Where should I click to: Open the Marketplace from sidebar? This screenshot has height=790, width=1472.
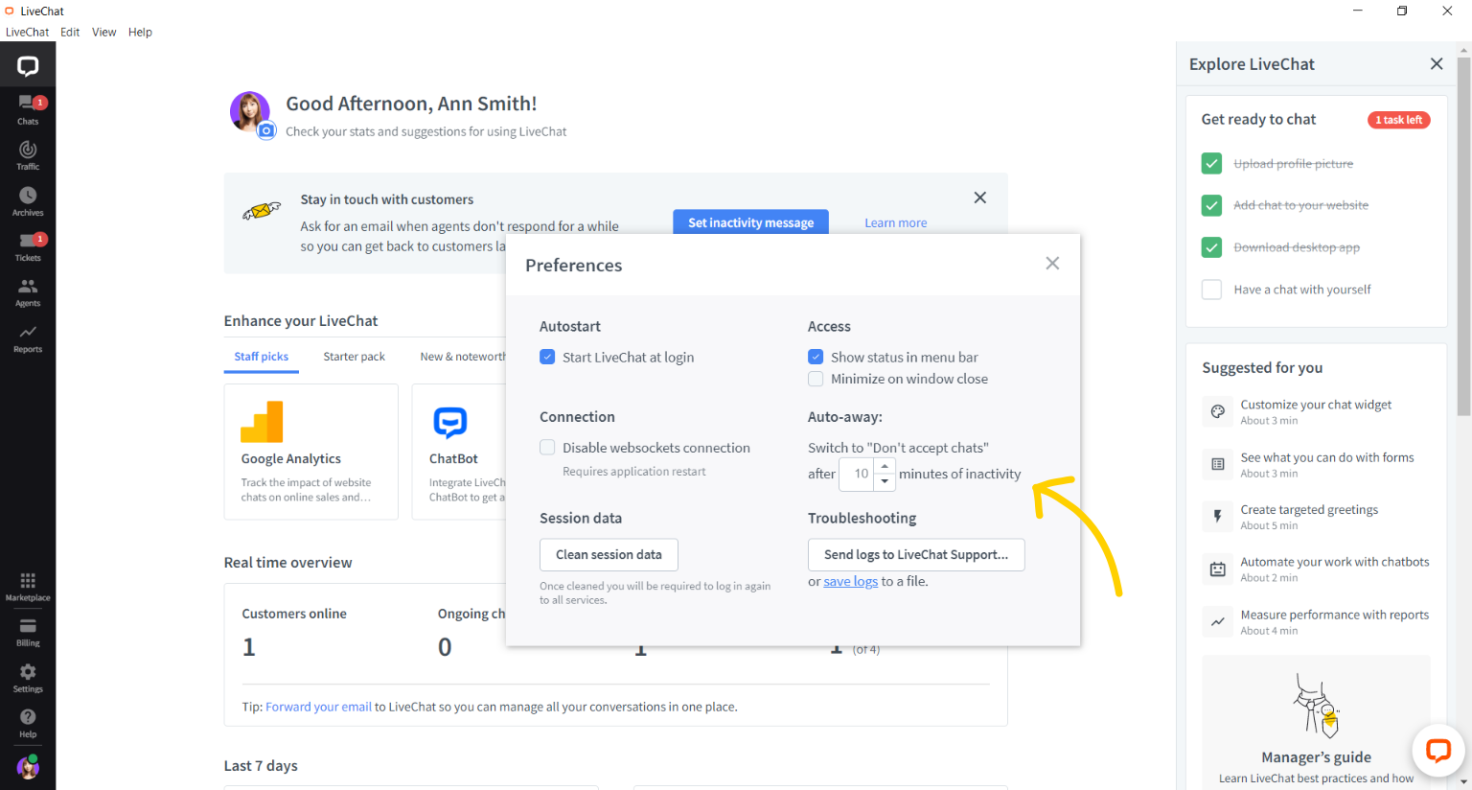[28, 587]
